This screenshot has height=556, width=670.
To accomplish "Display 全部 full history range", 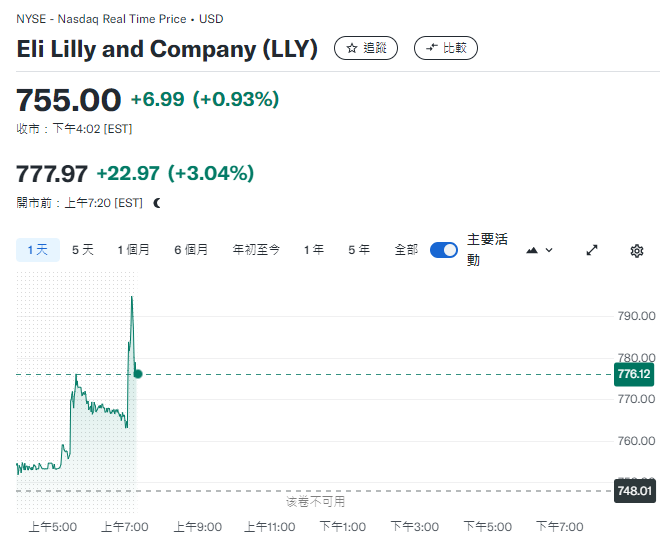I will point(406,250).
